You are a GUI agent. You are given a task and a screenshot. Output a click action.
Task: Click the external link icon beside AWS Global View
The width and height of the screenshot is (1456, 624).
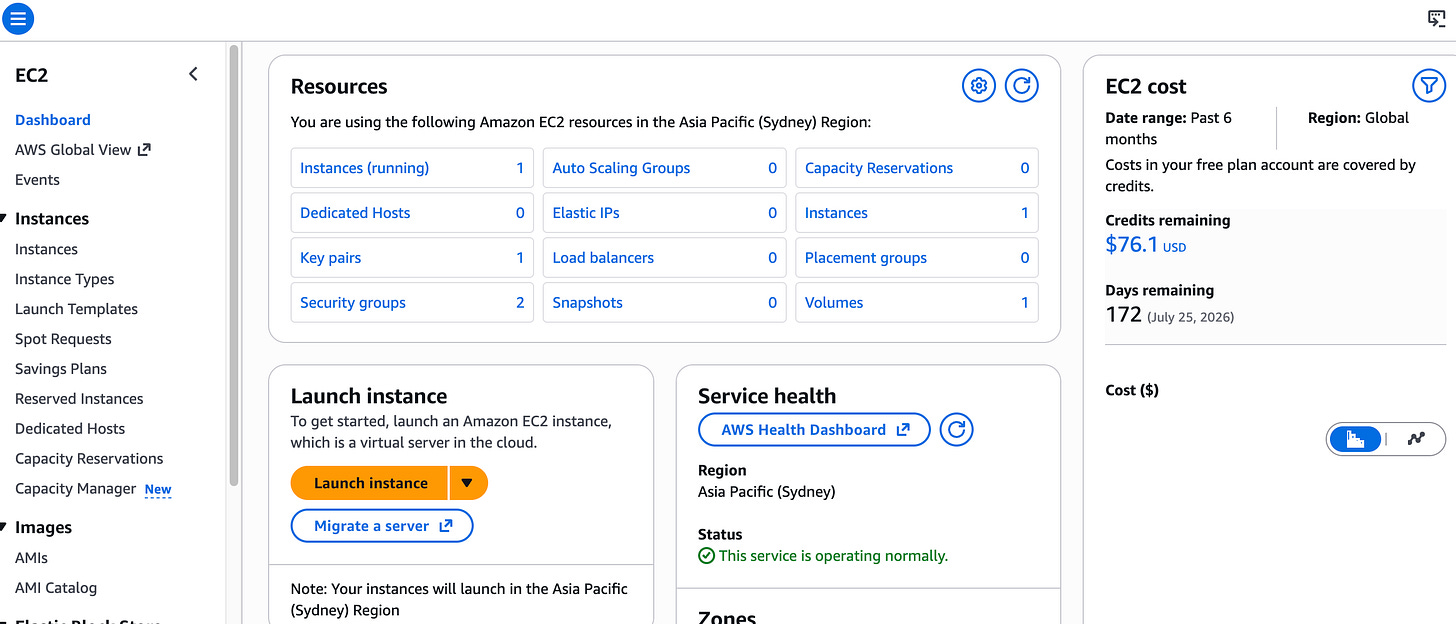point(146,149)
